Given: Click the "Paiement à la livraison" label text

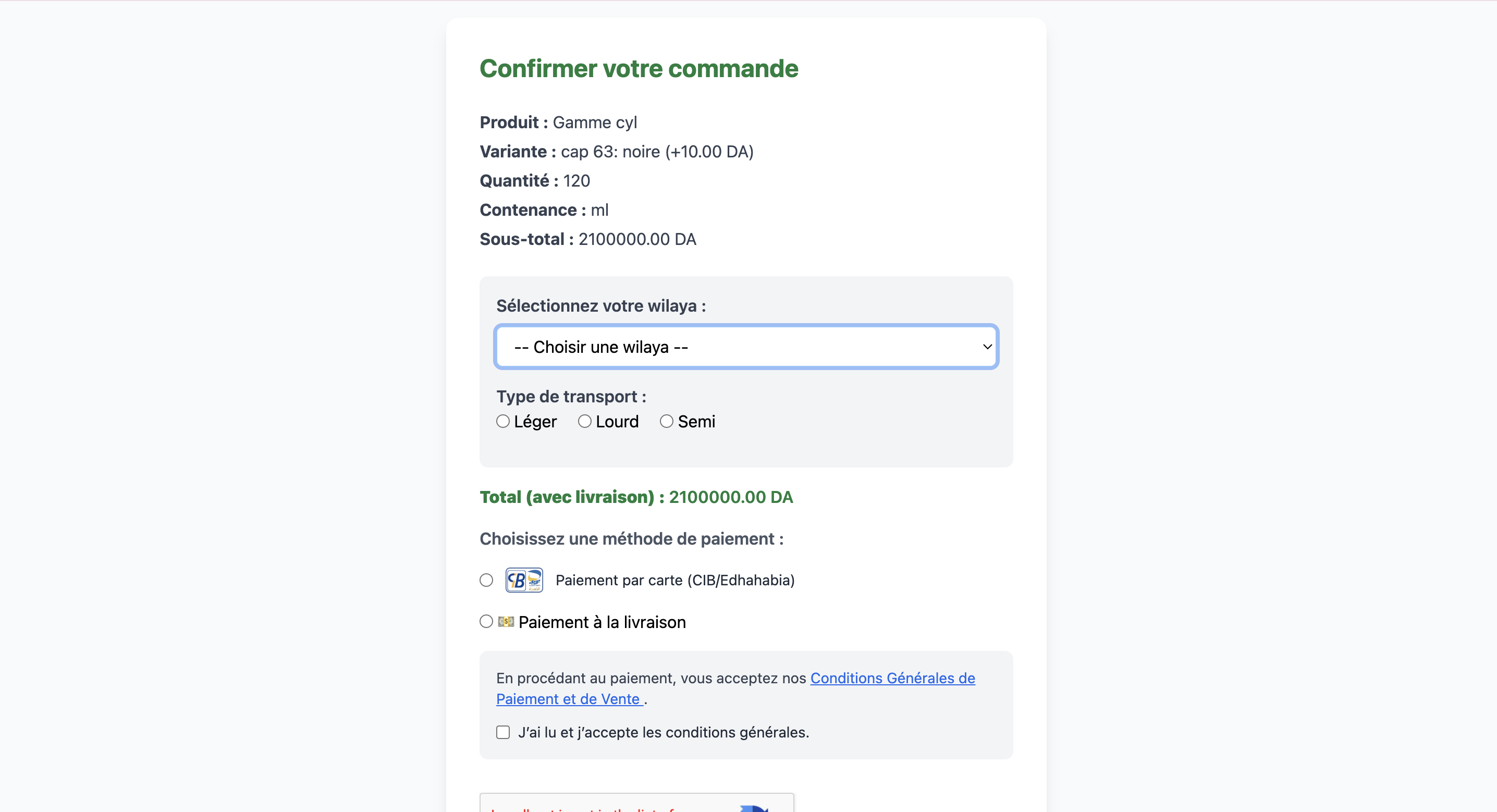Looking at the screenshot, I should pos(602,622).
